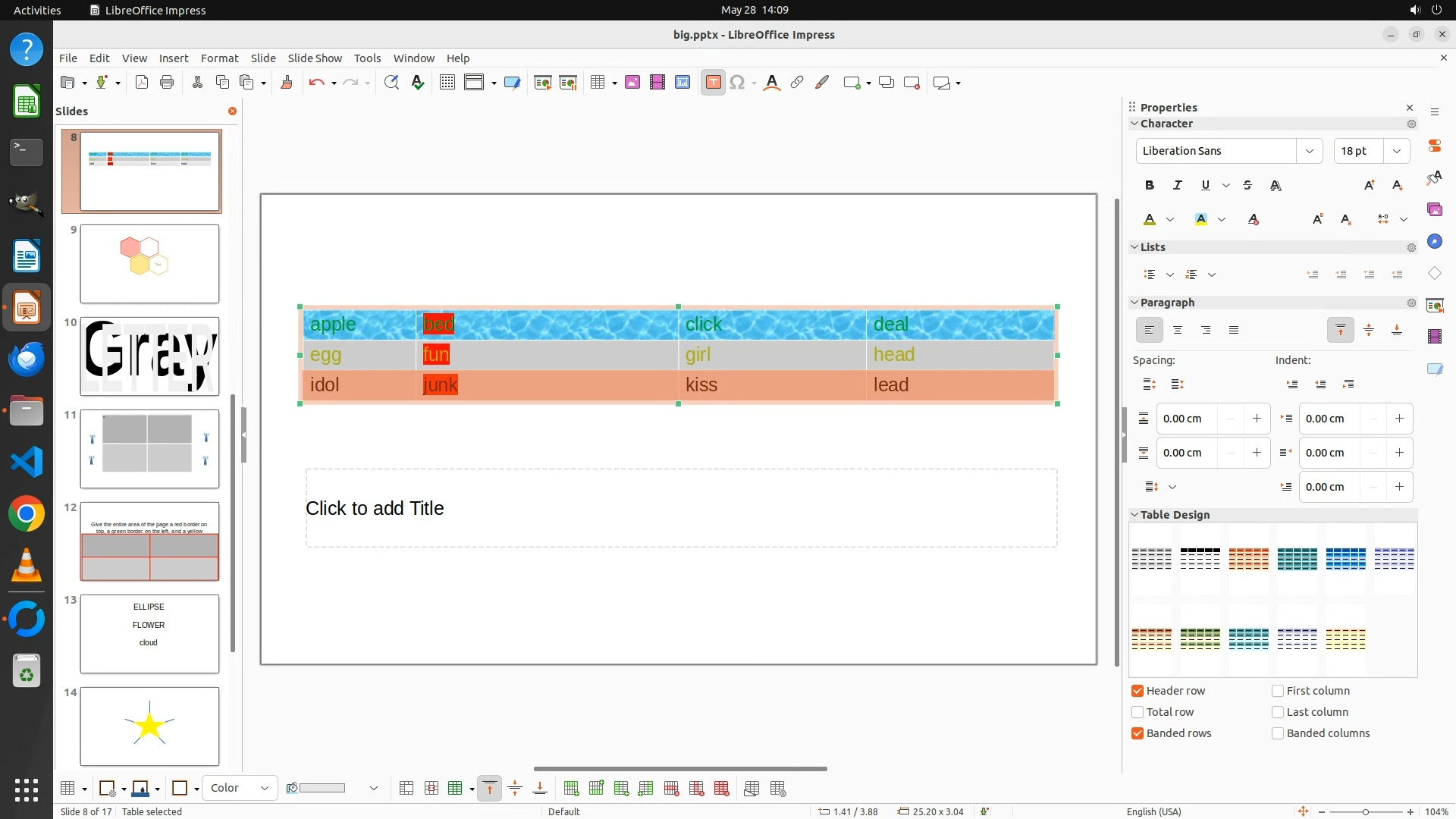
Task: Uncheck the Banded rows checkbox
Action: point(1137,733)
